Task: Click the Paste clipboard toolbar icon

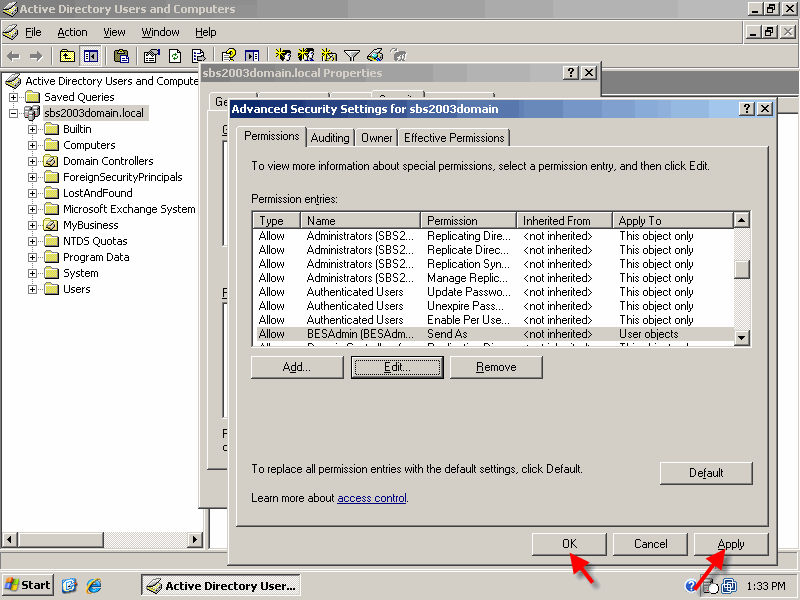Action: (x=121, y=56)
